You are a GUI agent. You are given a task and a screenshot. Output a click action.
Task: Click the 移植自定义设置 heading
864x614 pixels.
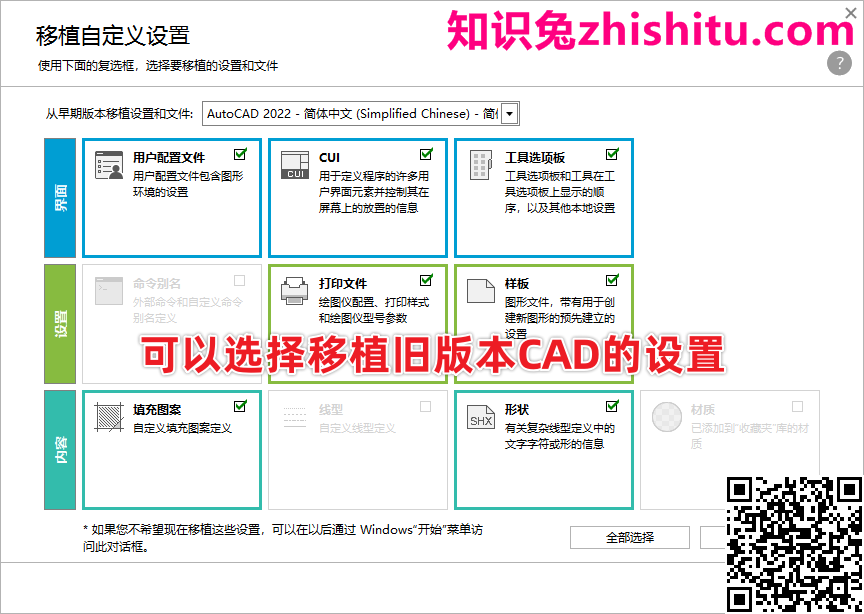click(x=113, y=35)
